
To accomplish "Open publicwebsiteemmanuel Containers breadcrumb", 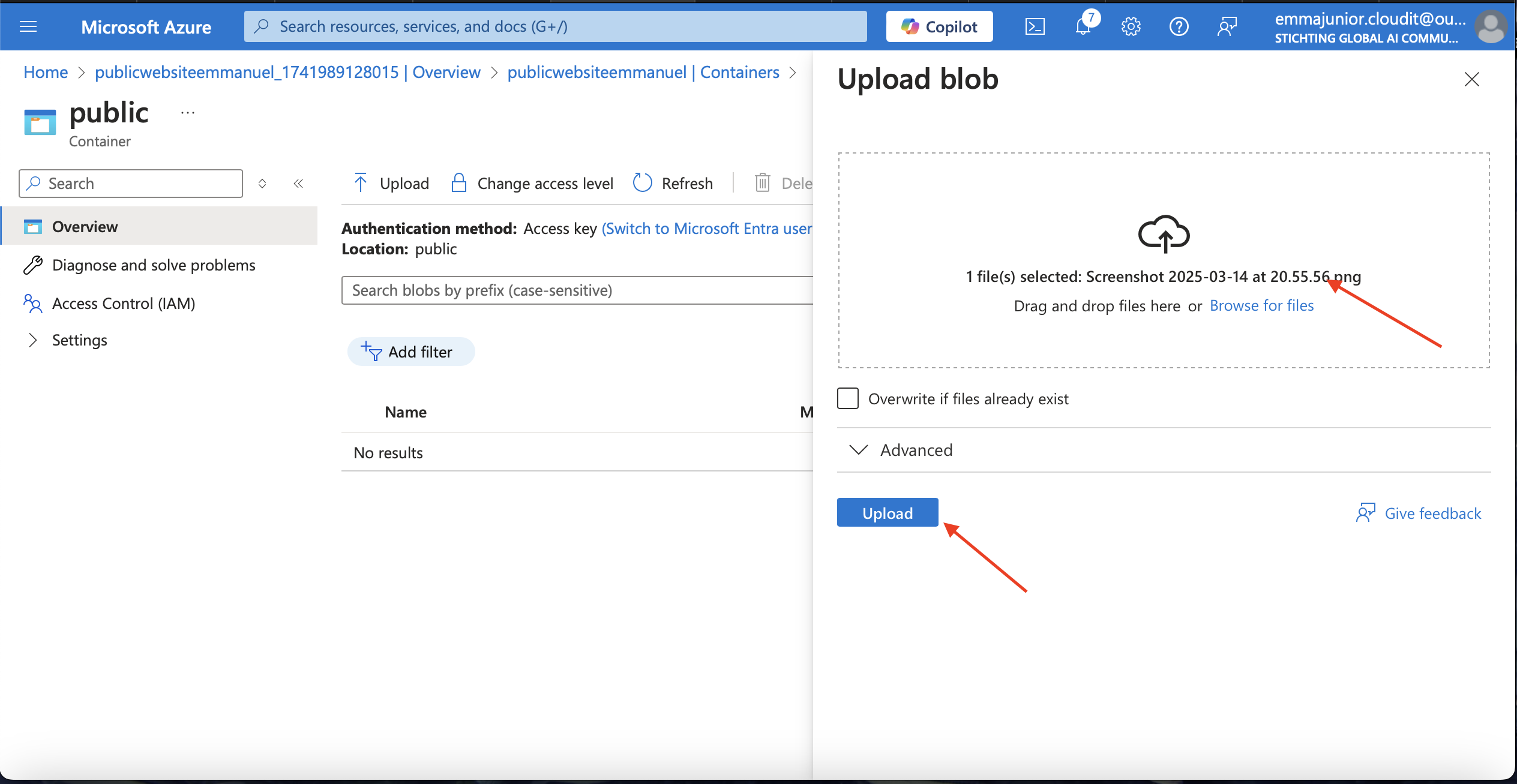I will point(643,72).
